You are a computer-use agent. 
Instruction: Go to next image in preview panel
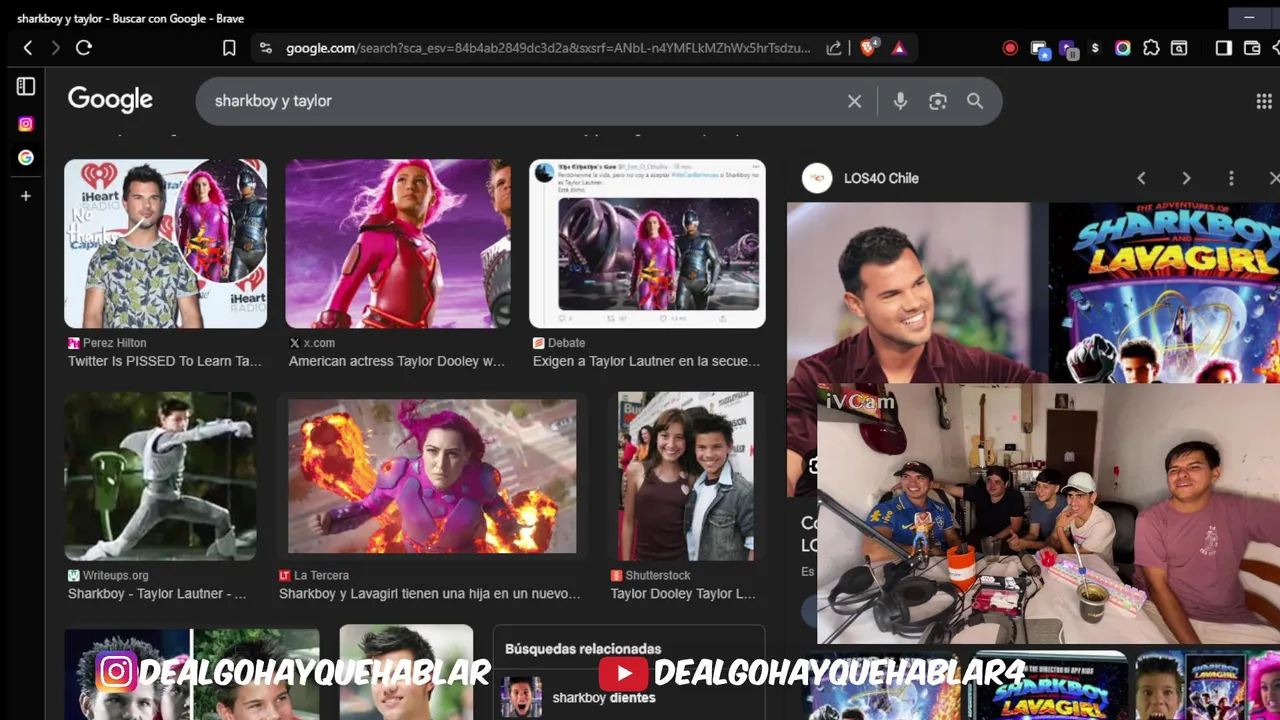(1186, 178)
